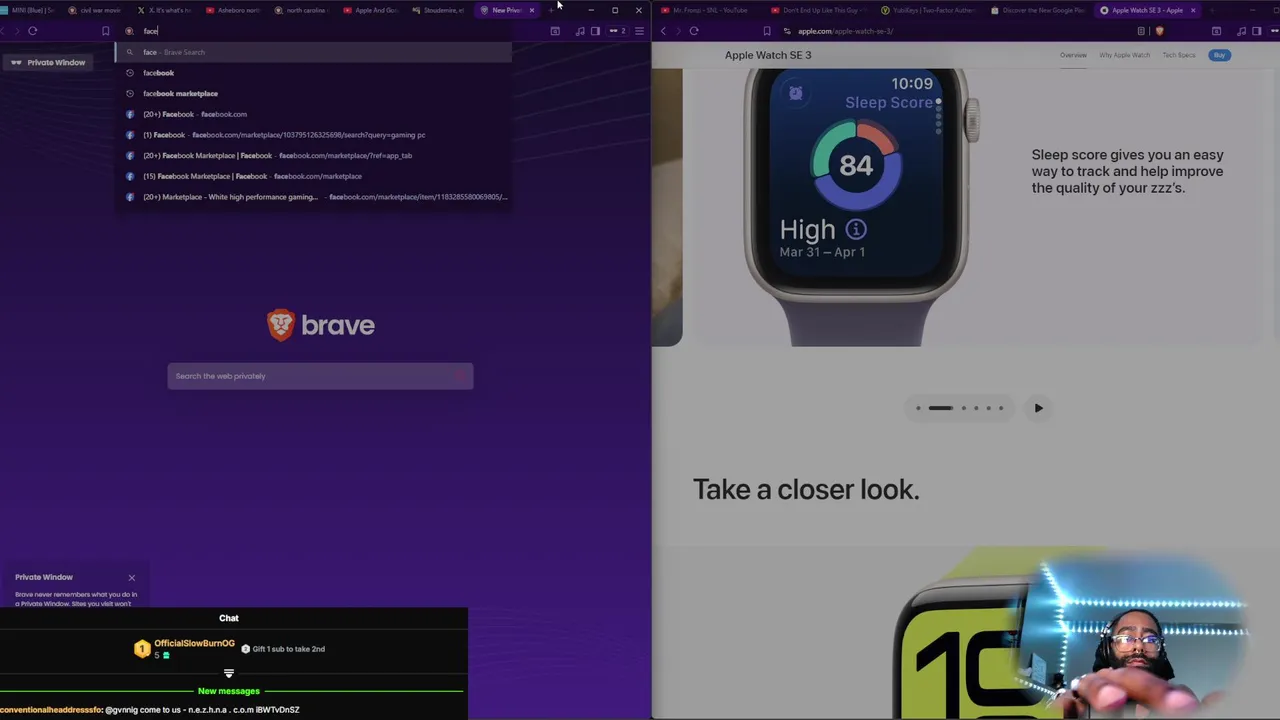The image size is (1280, 720).
Task: Close the Apple Watch SE 3 tab
Action: click(1192, 10)
